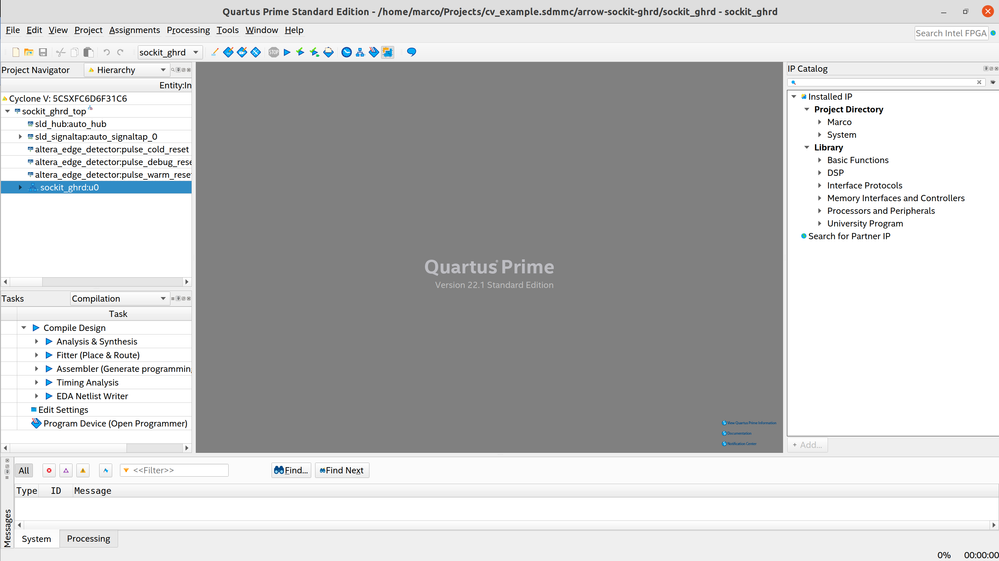Open Timing Analyzer blue clock icon
Screen dimensions: 999x561
[346, 52]
